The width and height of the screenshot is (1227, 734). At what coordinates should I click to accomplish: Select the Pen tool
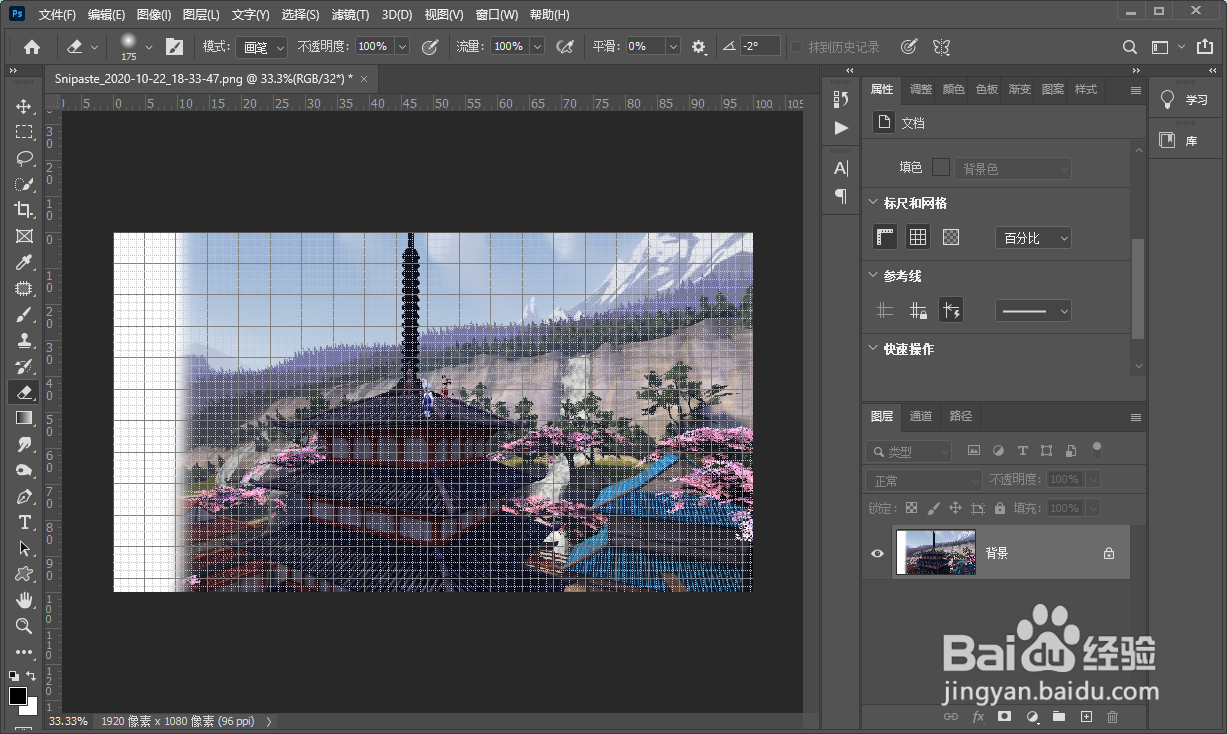[x=24, y=496]
